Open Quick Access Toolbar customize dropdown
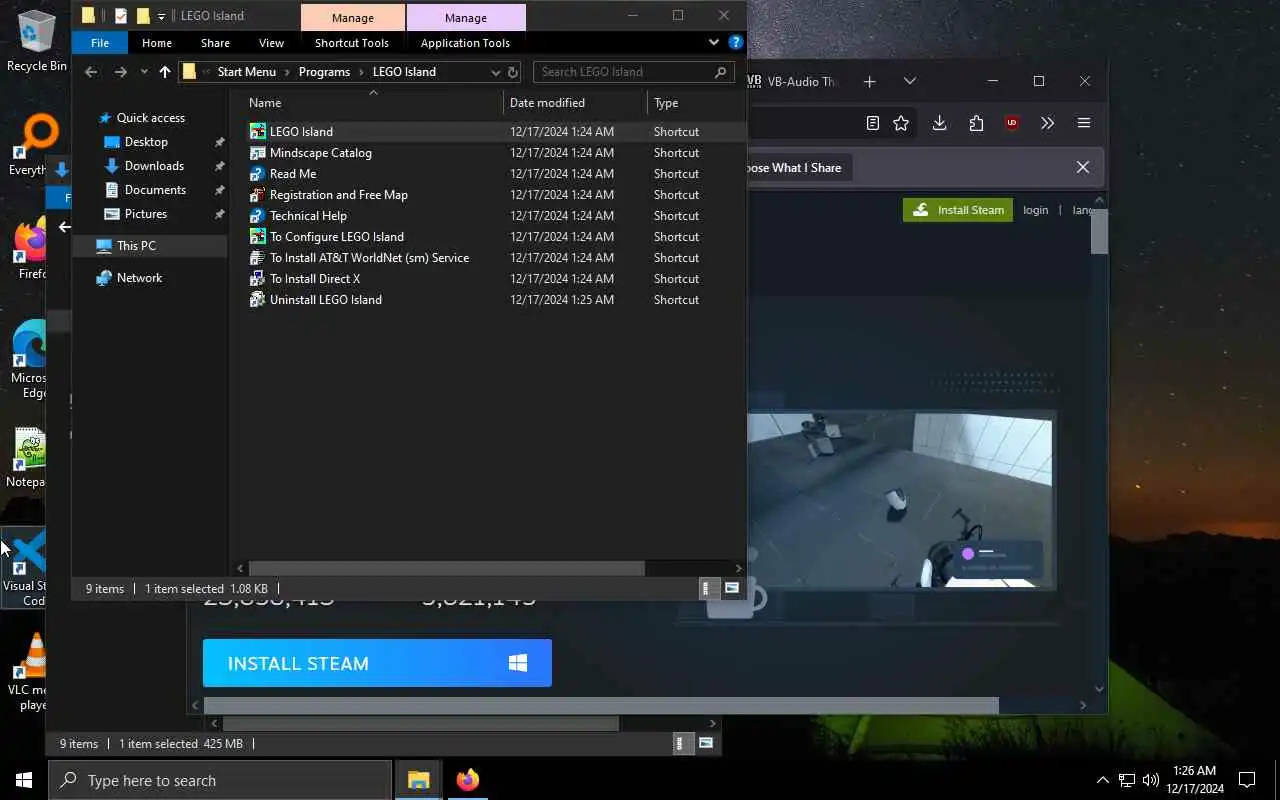Image resolution: width=1280 pixels, height=800 pixels. 161,16
